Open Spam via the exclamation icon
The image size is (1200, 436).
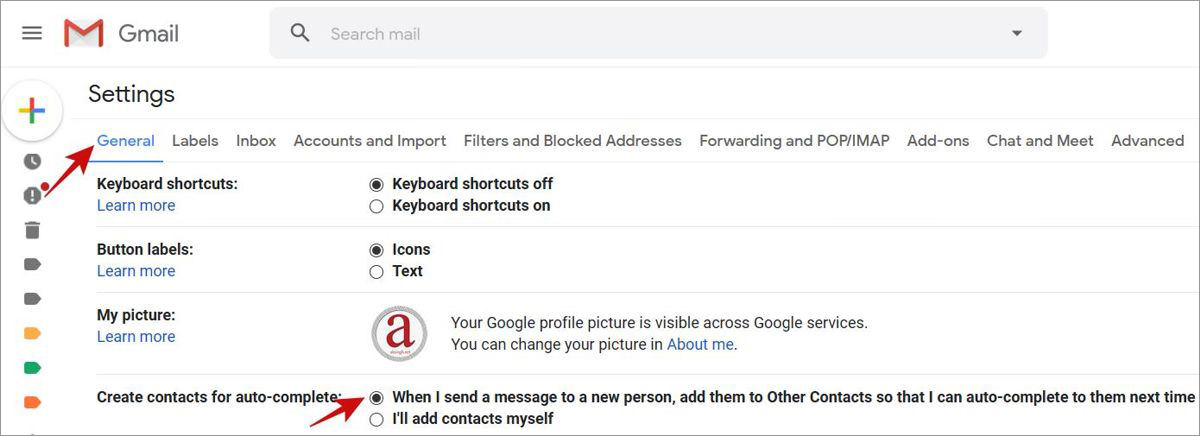pos(32,195)
